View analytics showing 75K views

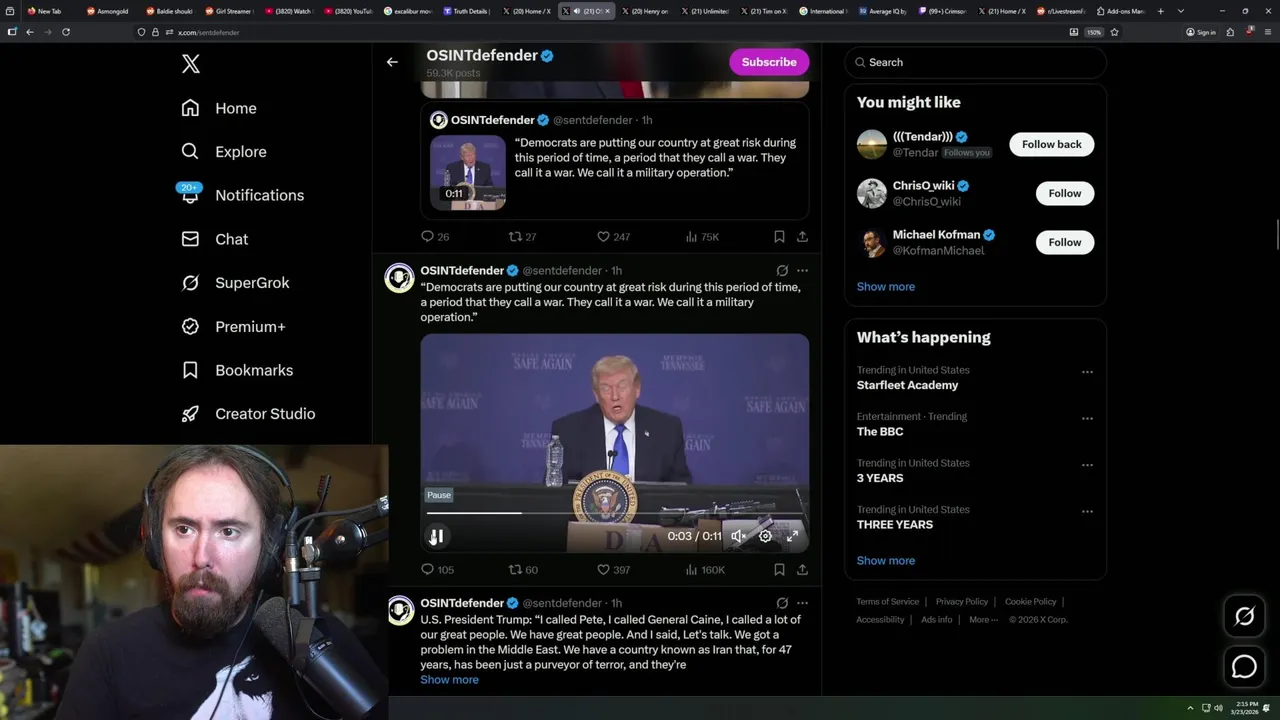click(x=702, y=237)
